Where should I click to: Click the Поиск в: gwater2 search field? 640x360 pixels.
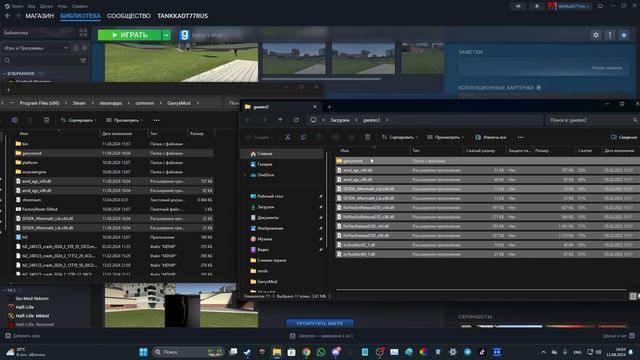(591, 120)
